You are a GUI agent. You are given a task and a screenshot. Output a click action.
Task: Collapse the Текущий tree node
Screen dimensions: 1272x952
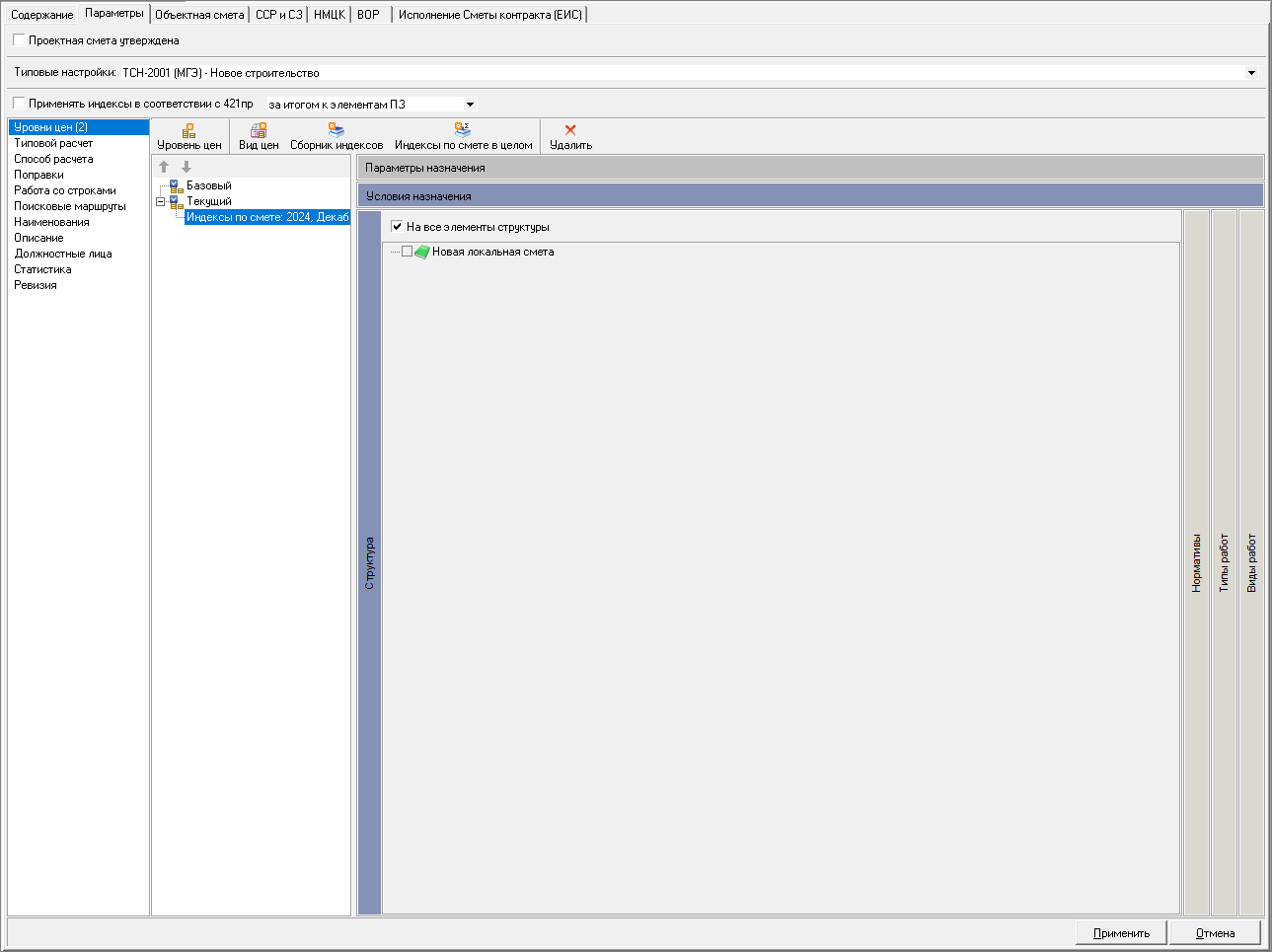[160, 201]
